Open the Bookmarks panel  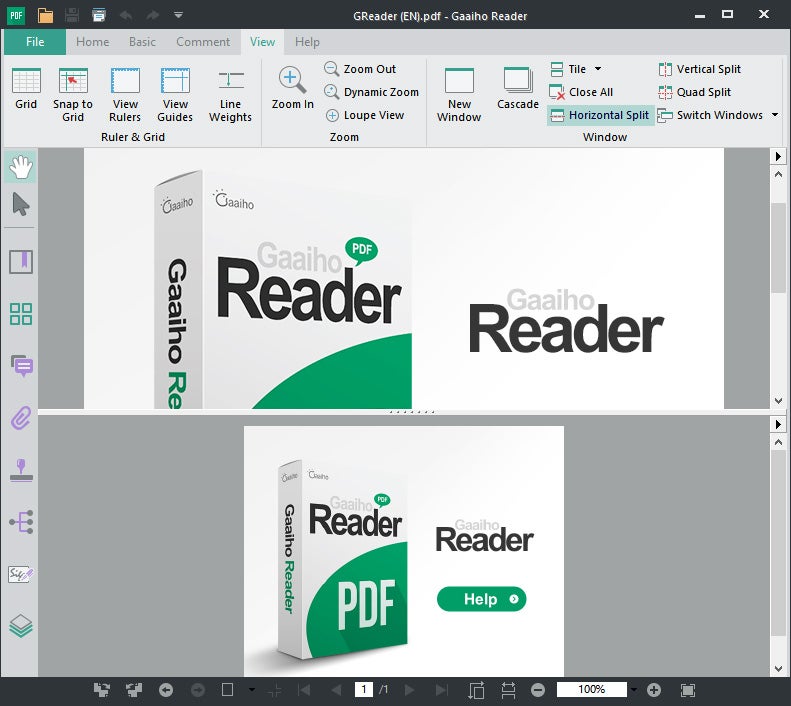point(20,262)
